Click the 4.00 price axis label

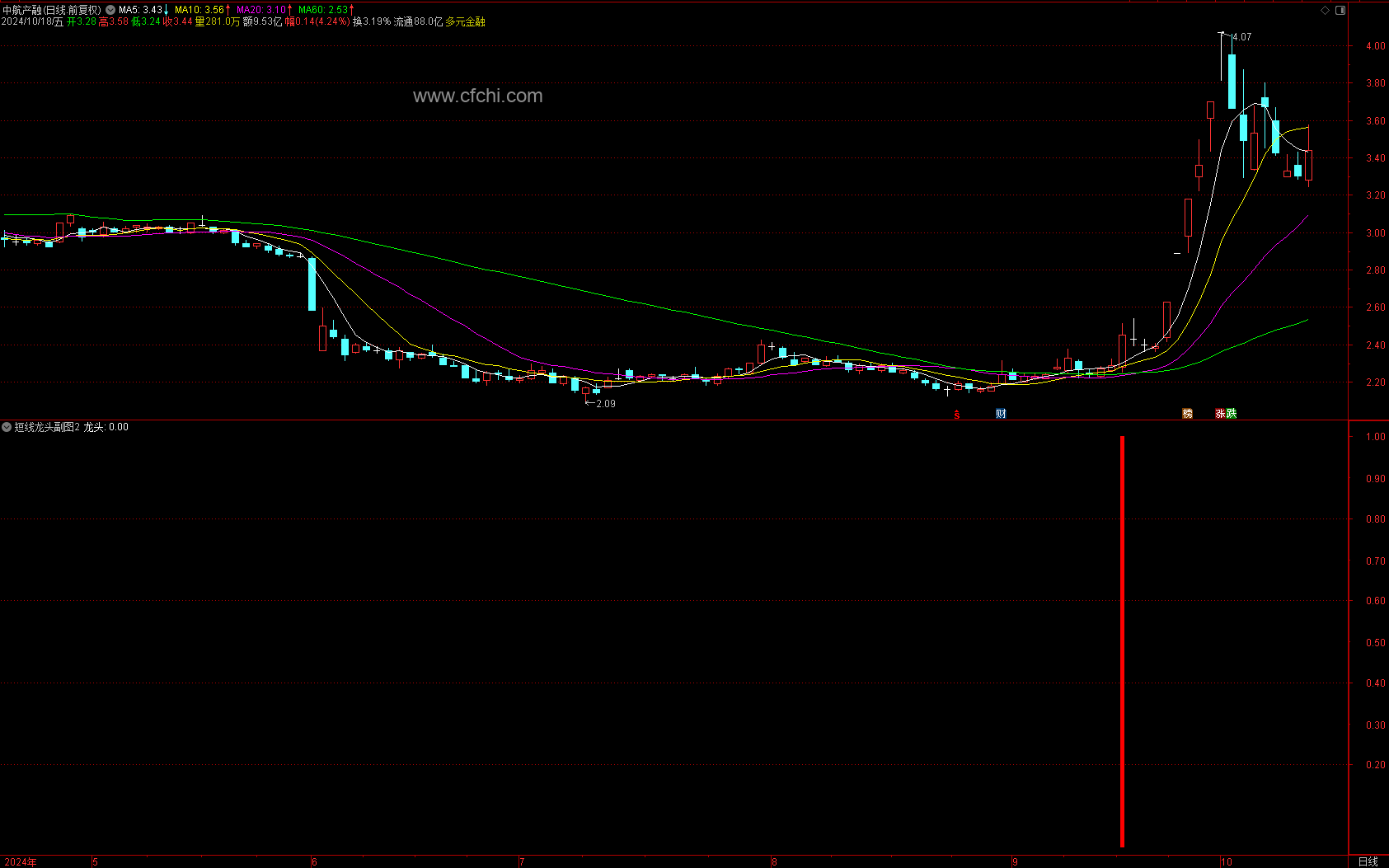coord(1375,46)
